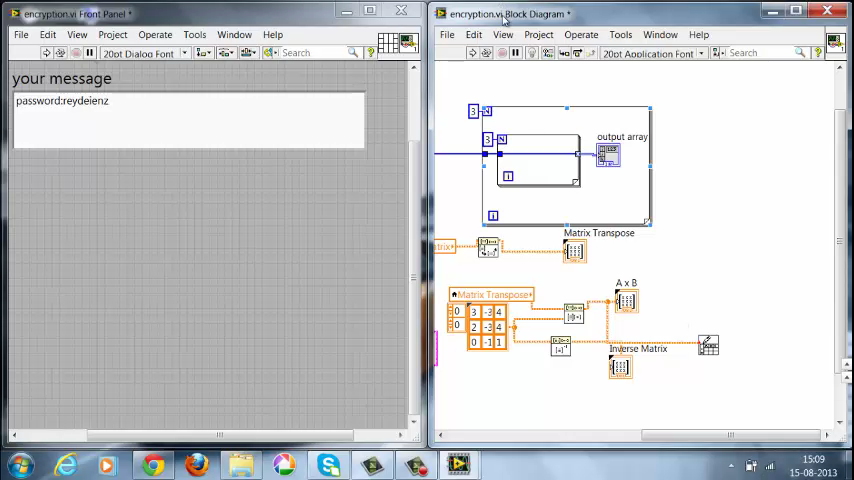This screenshot has height=480, width=854.
Task: Click connector pane grid icon
Action: pos(388,43)
